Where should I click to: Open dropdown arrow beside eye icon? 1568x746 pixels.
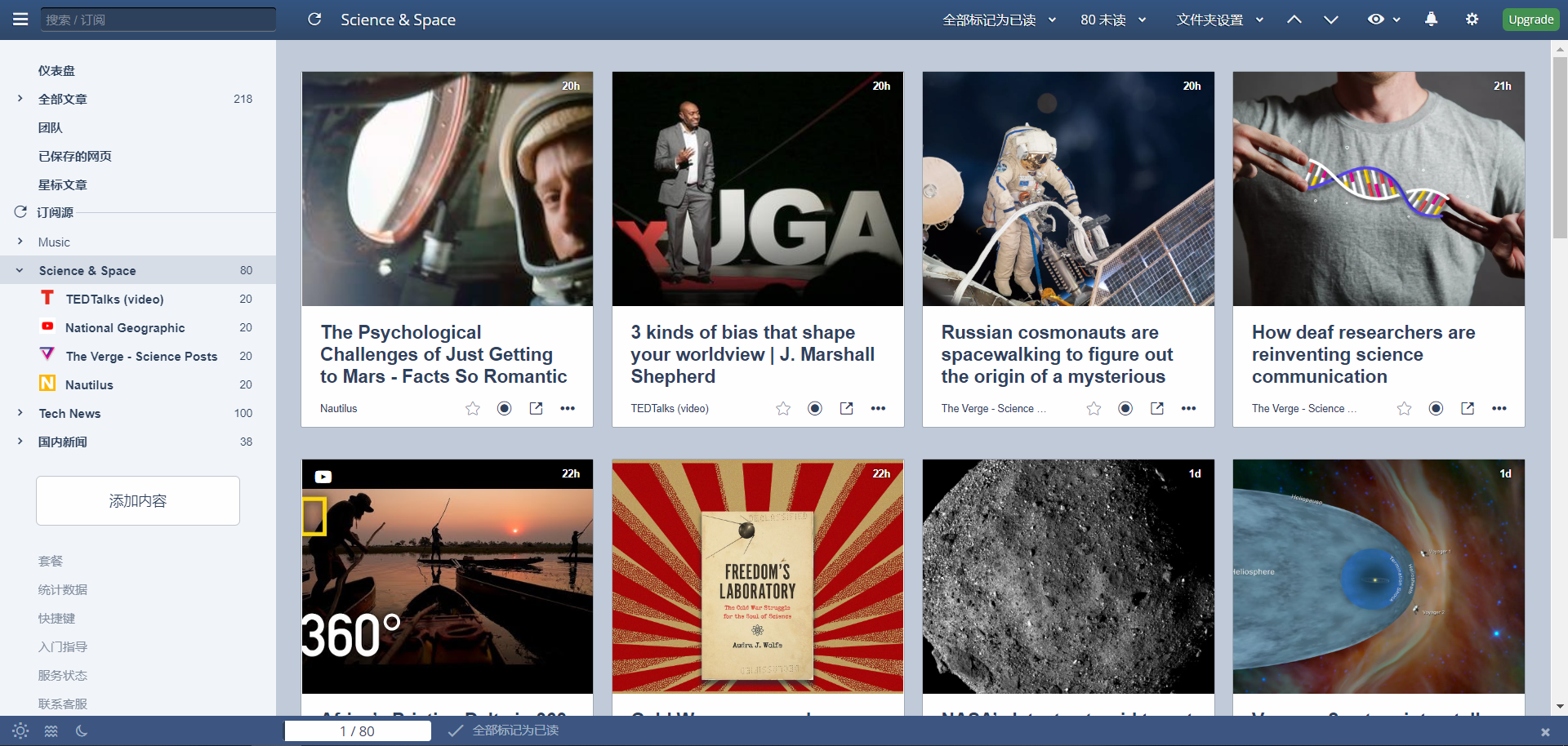[1396, 20]
